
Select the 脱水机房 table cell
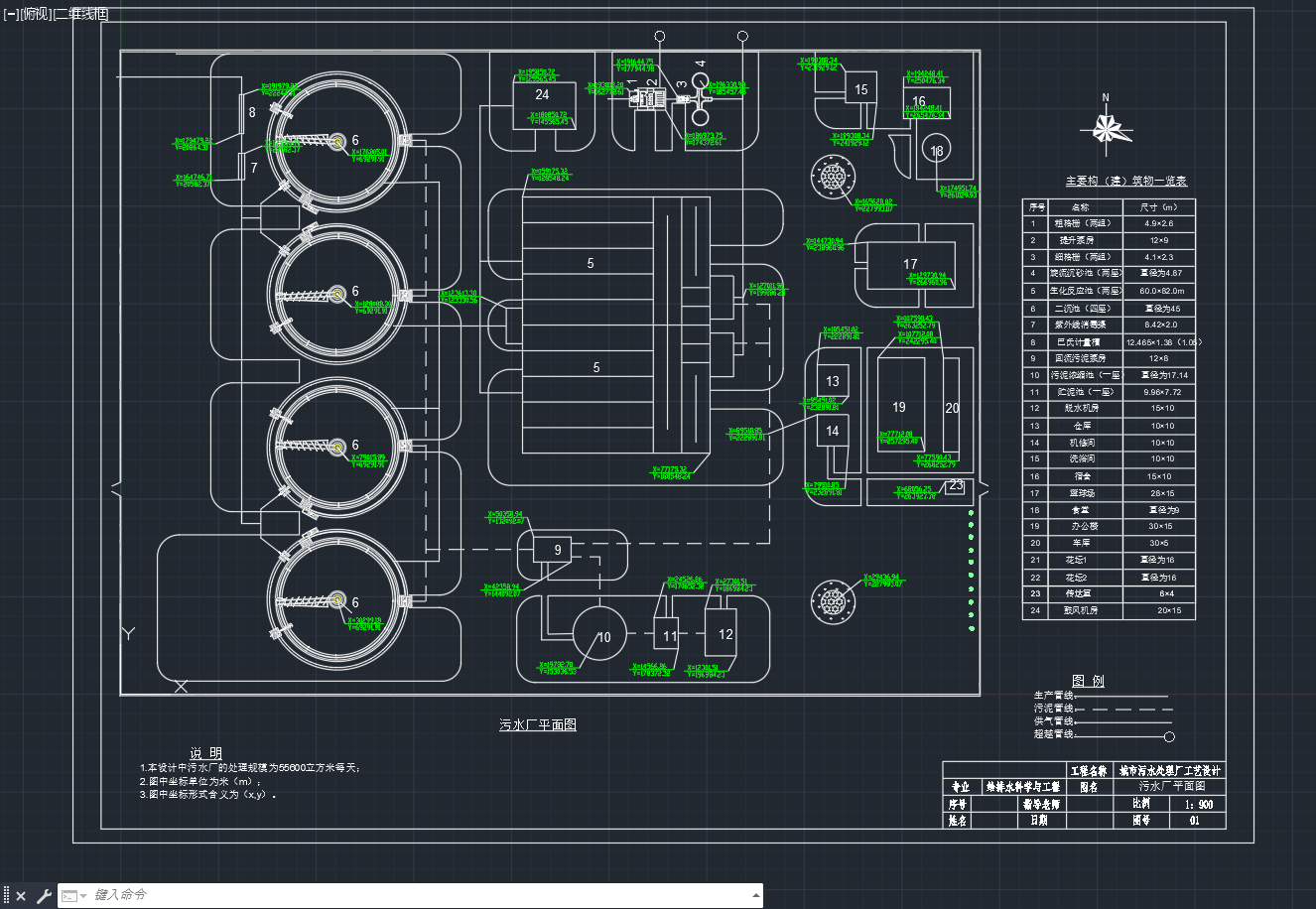1084,409
